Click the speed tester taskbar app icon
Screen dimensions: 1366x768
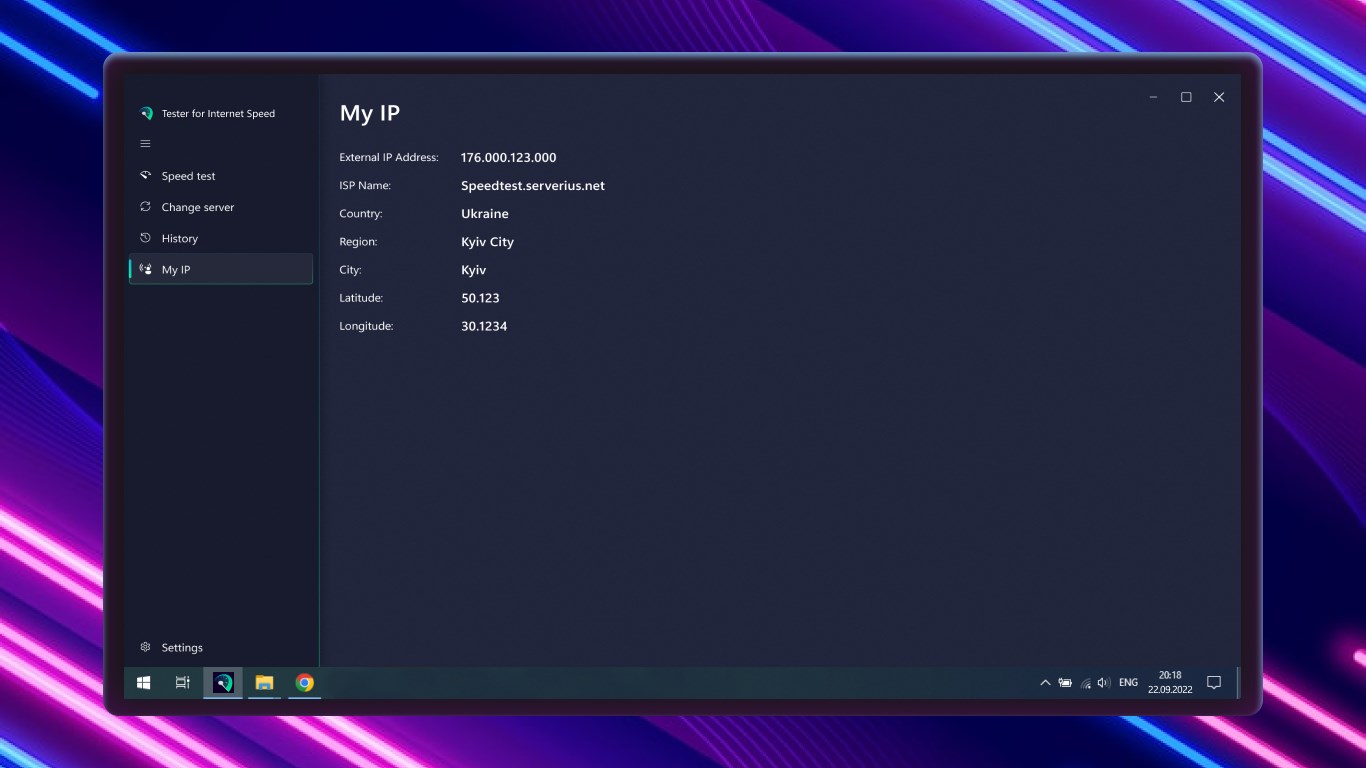click(223, 683)
